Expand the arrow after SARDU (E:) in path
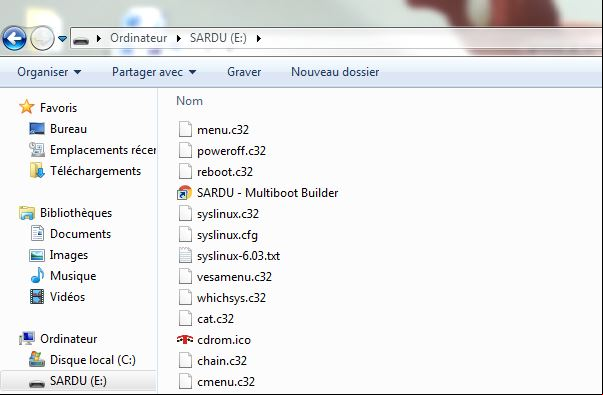The height and width of the screenshot is (395, 603). tap(258, 38)
